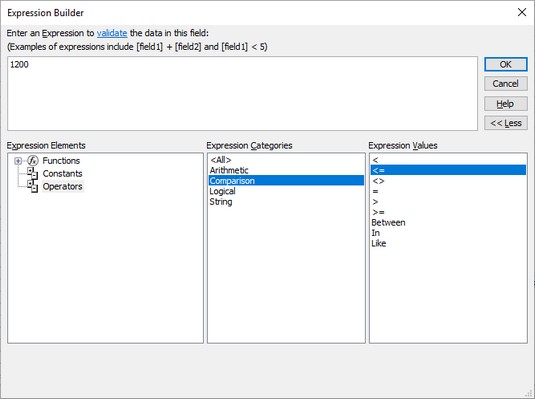Select the Between operator value

(x=448, y=223)
